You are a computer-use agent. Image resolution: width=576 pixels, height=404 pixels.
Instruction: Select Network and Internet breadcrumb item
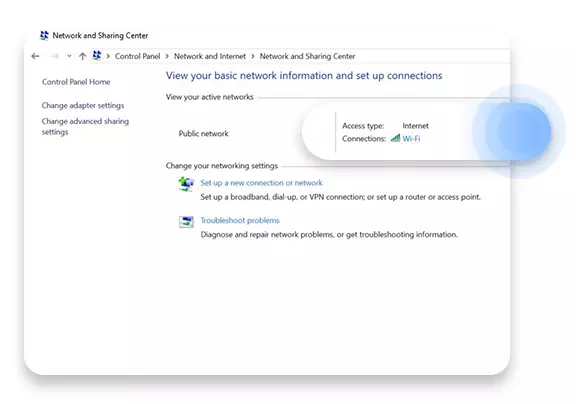point(210,56)
